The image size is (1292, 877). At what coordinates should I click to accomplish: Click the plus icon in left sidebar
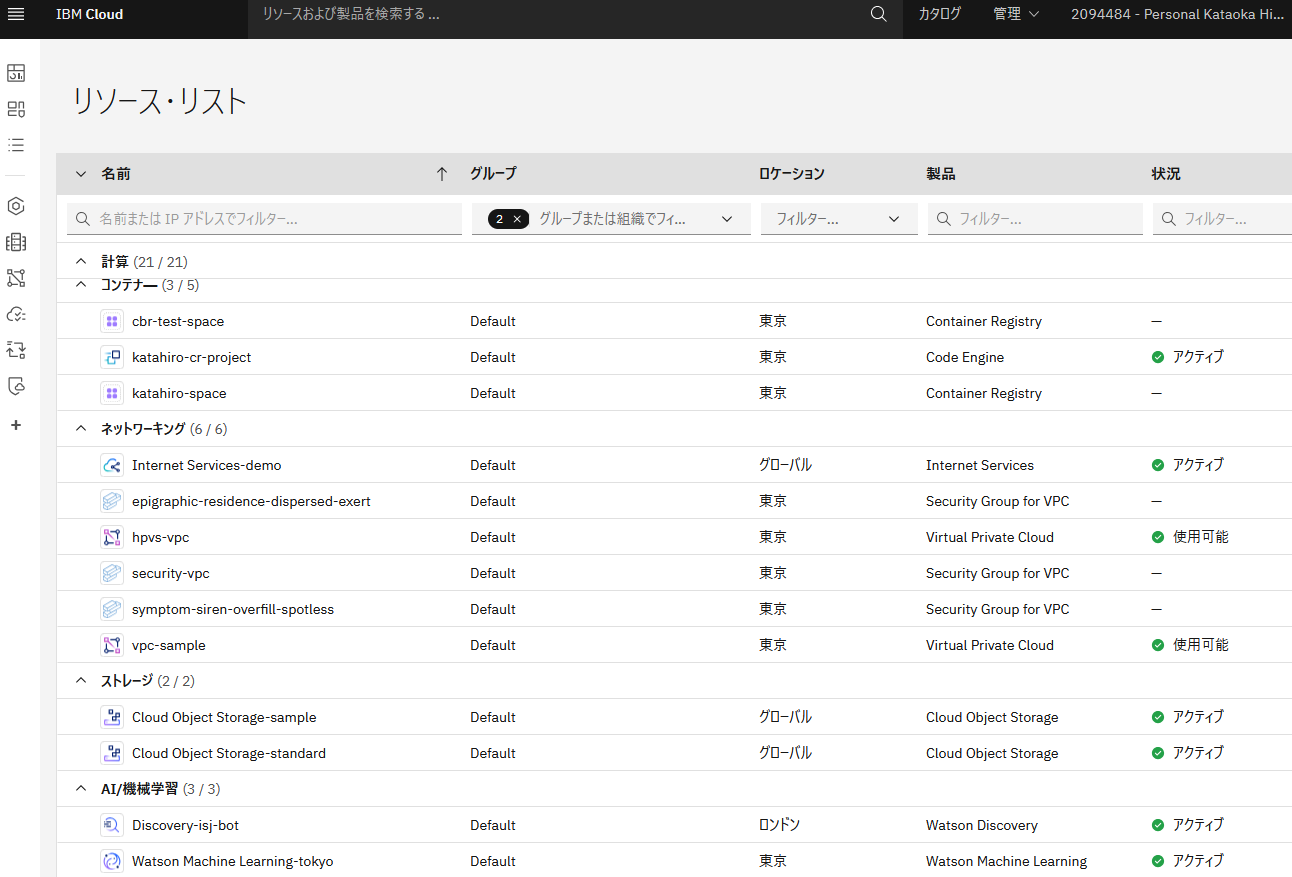point(16,425)
